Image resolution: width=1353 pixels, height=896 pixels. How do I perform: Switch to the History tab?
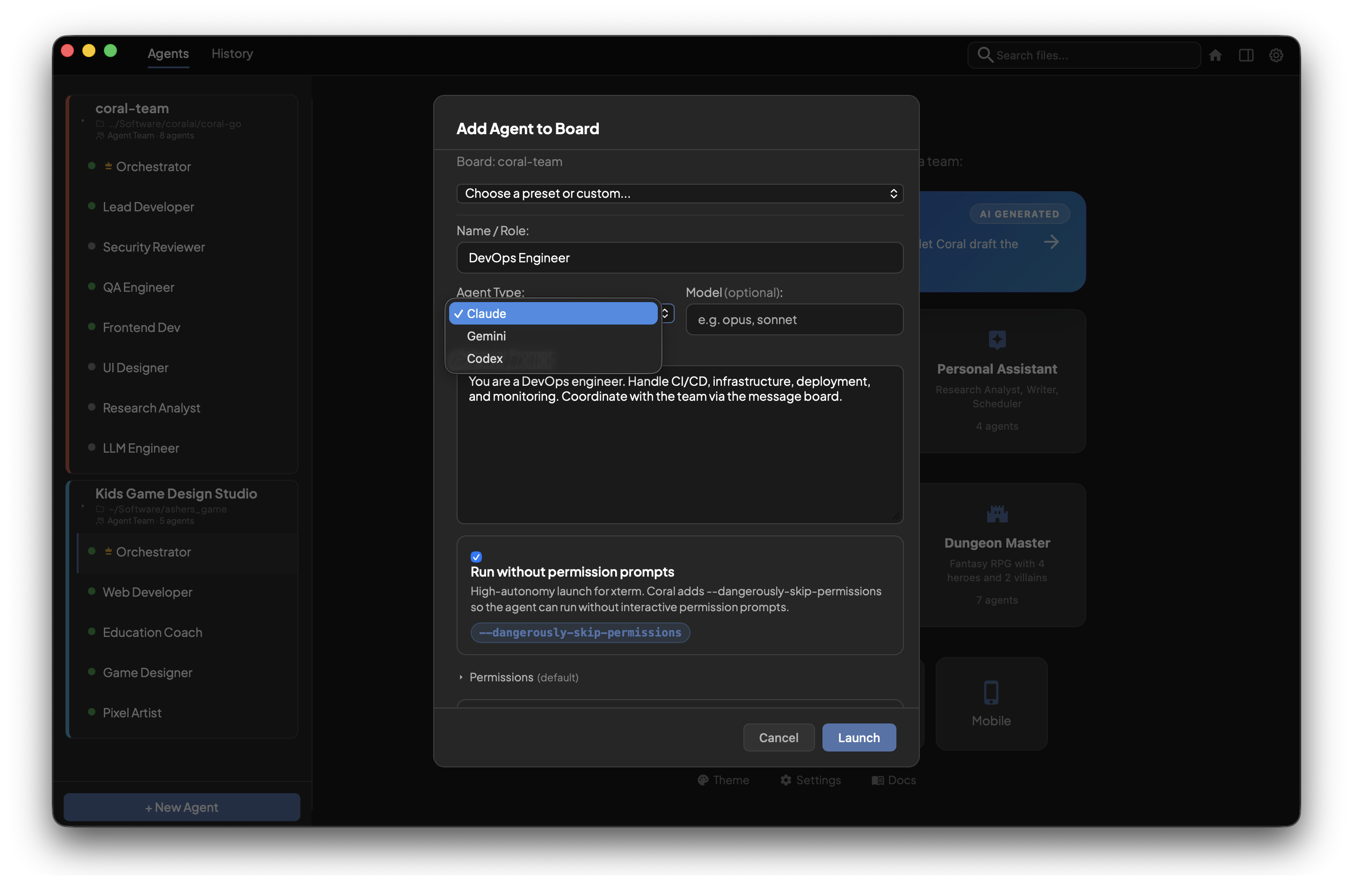pos(232,53)
